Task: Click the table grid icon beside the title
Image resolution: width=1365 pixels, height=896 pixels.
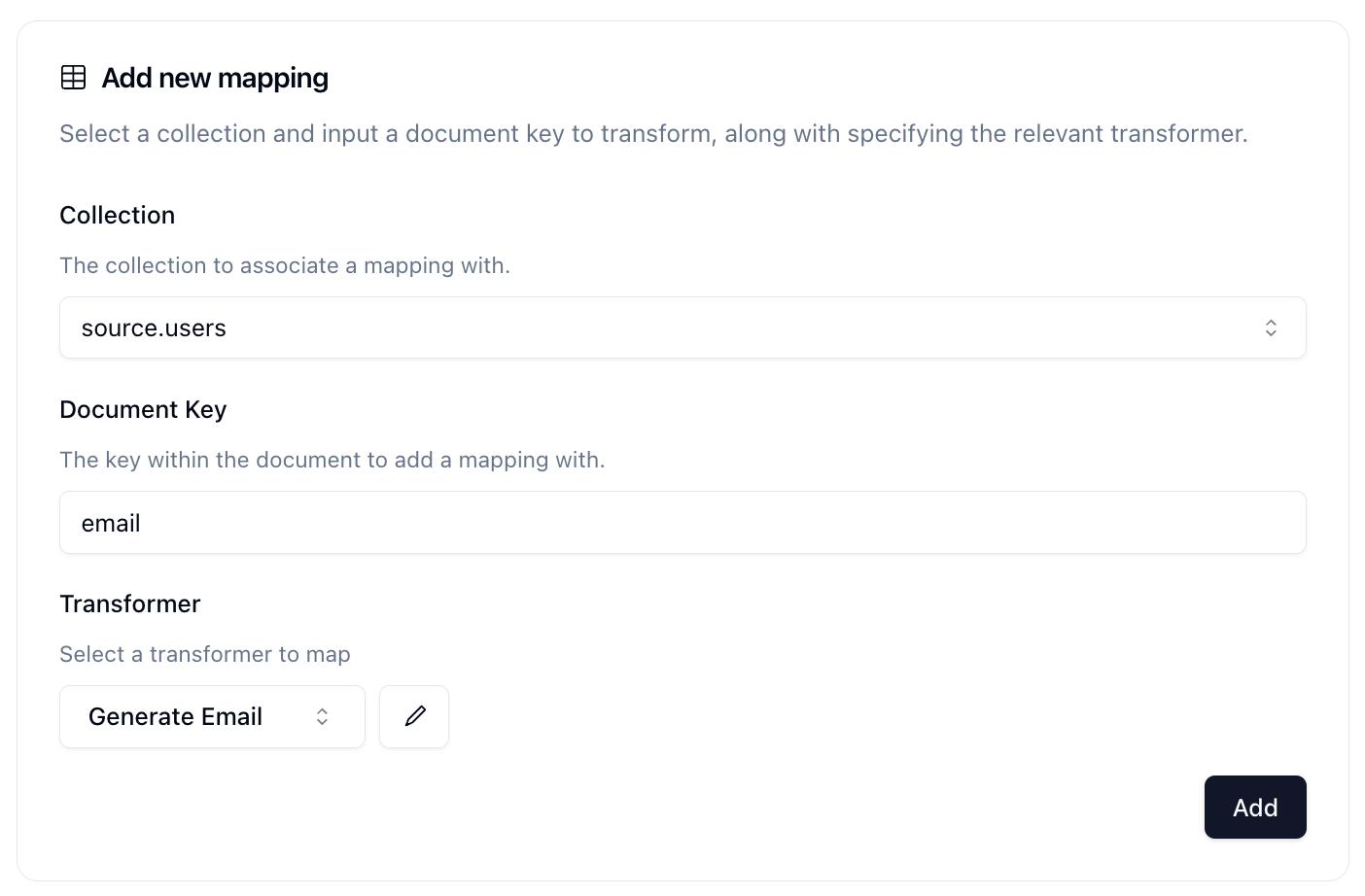Action: [74, 78]
